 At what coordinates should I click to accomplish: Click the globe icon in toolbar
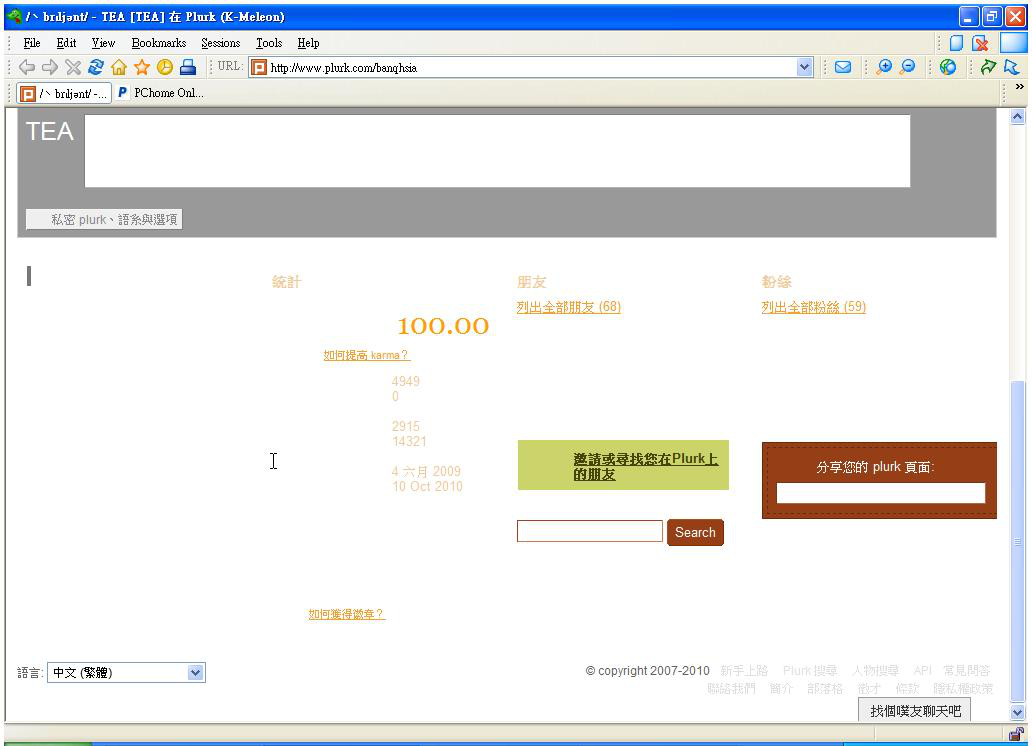[x=948, y=67]
